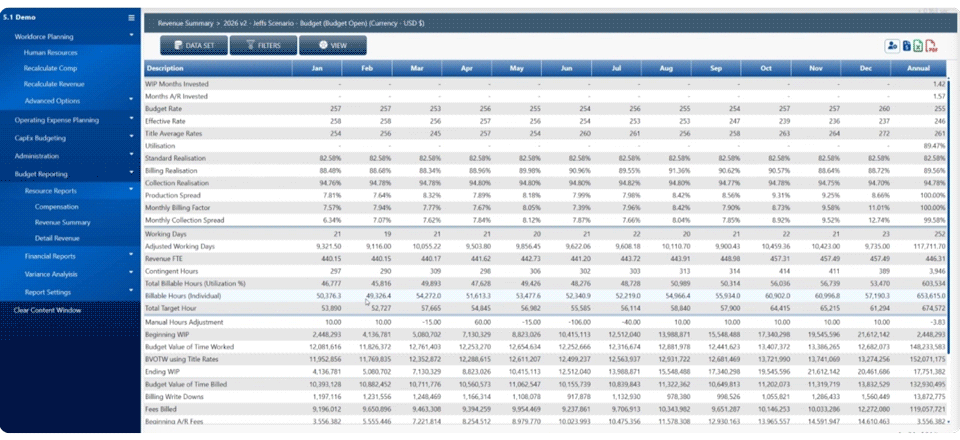The width and height of the screenshot is (960, 440).
Task: Expand Variance Analysis submenu
Action: [70, 274]
